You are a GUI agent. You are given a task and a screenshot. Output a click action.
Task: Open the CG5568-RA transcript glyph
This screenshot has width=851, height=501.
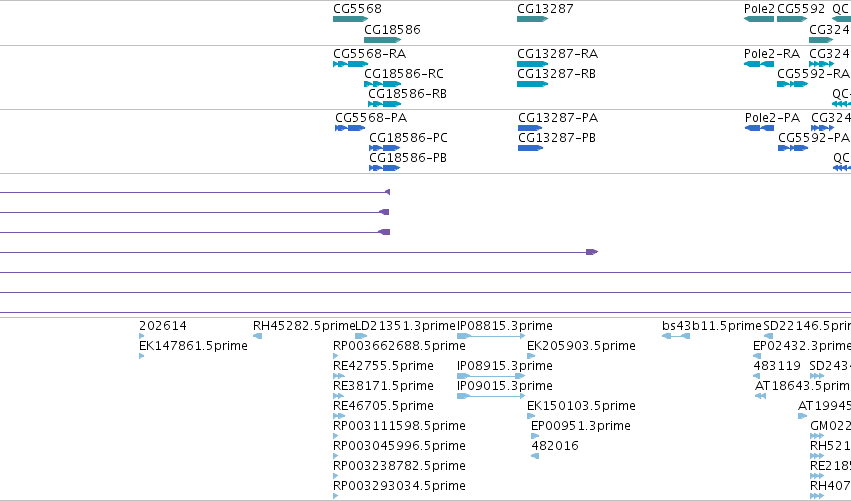(351, 65)
